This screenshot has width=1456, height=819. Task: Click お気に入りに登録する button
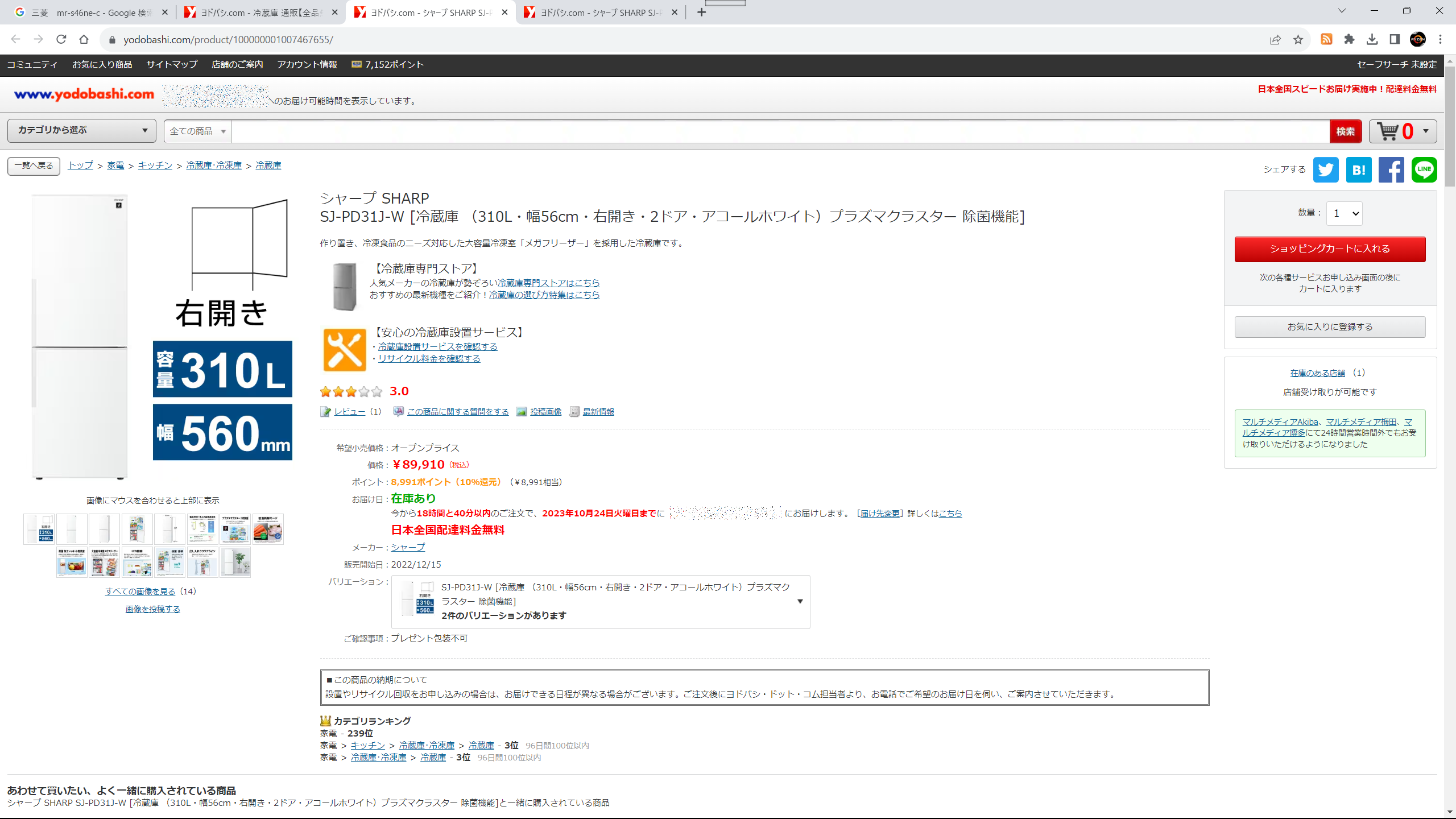(x=1330, y=327)
